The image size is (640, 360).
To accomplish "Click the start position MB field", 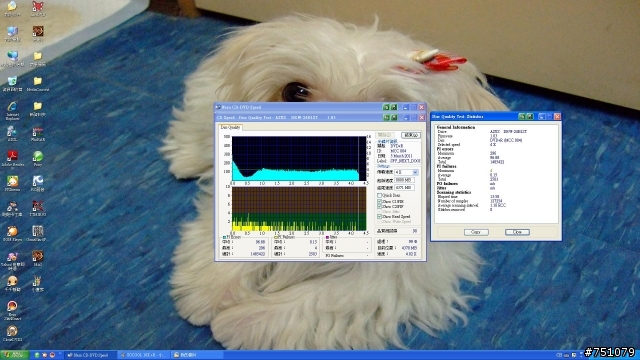I will point(404,180).
